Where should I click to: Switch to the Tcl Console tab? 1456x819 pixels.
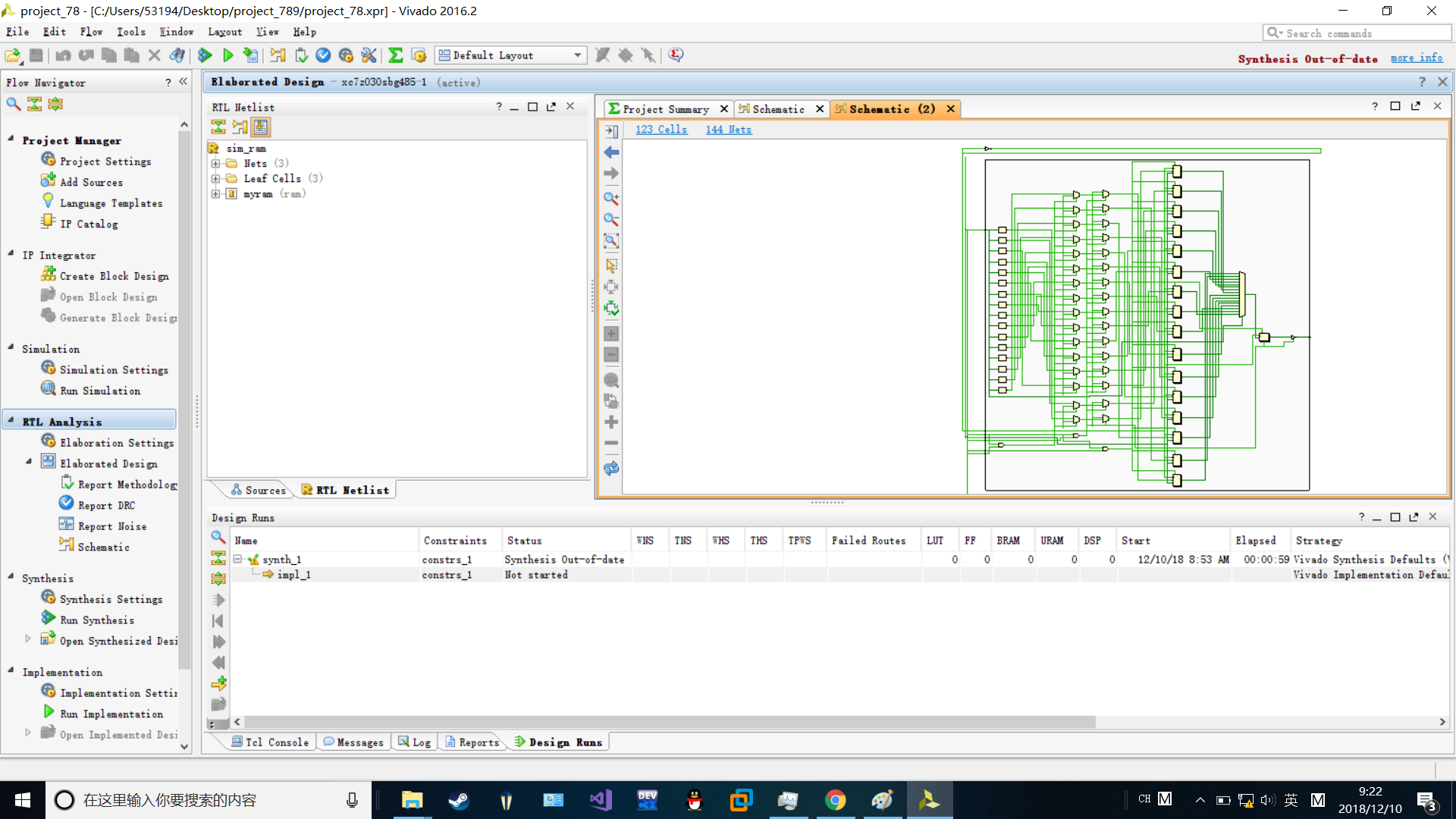tap(271, 742)
